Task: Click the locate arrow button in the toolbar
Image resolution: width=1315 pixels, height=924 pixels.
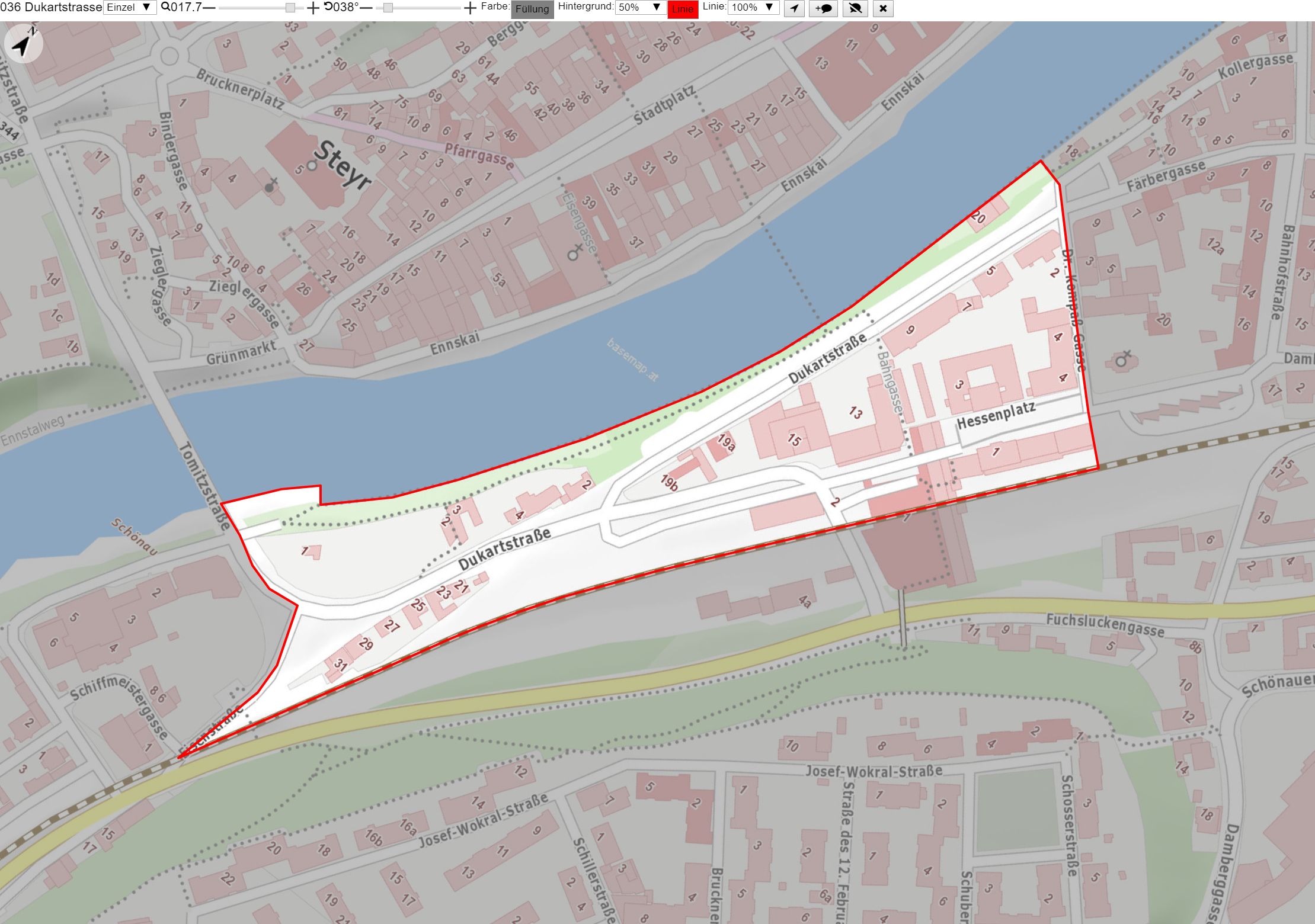Action: coord(794,8)
